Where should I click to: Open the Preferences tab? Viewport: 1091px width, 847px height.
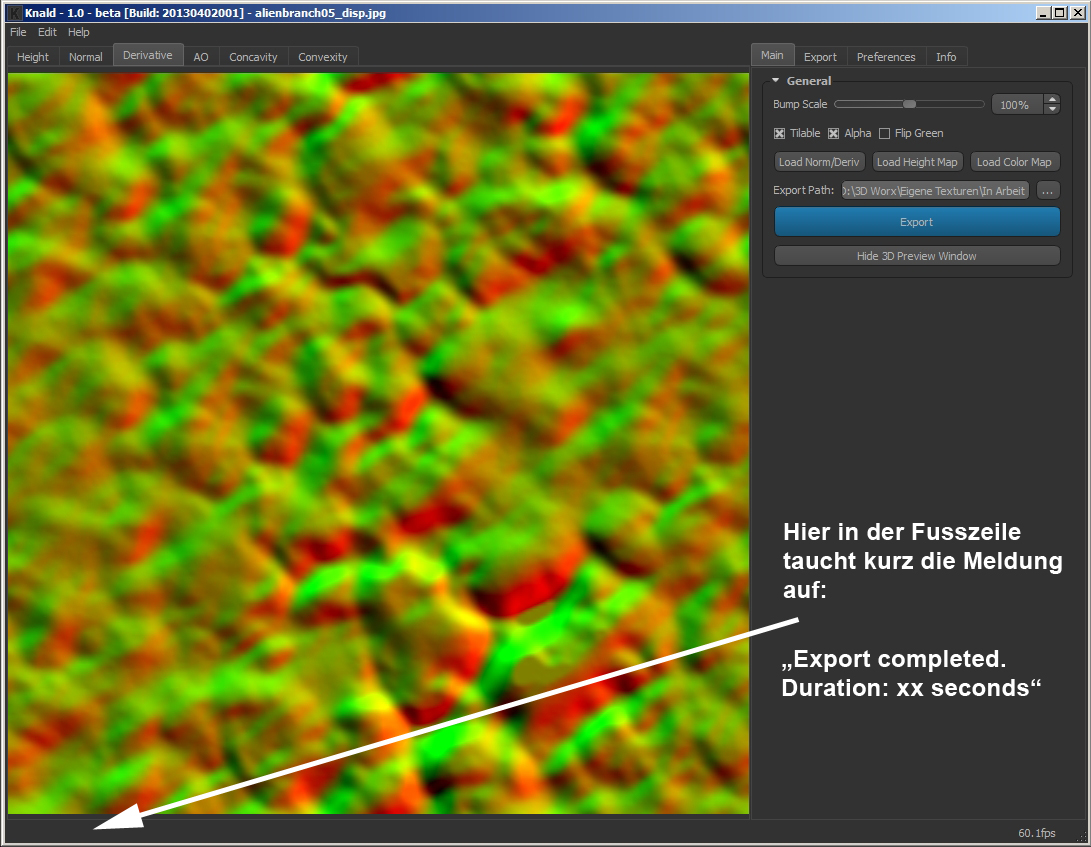886,57
